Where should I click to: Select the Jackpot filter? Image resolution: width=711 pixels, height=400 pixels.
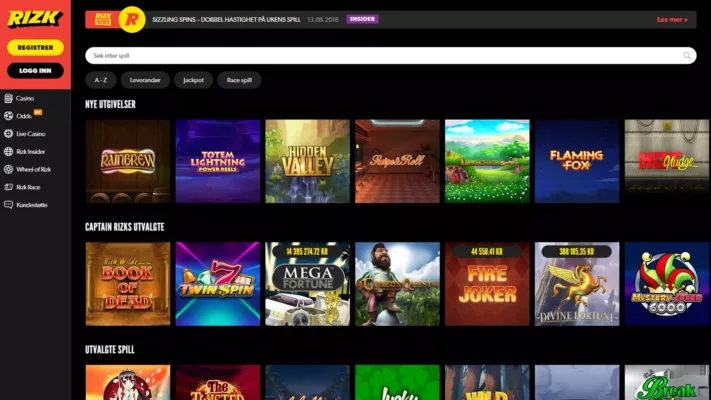(x=194, y=80)
